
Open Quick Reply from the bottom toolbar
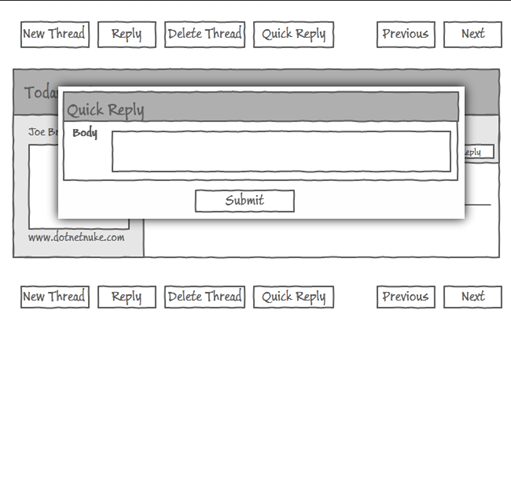tap(293, 297)
